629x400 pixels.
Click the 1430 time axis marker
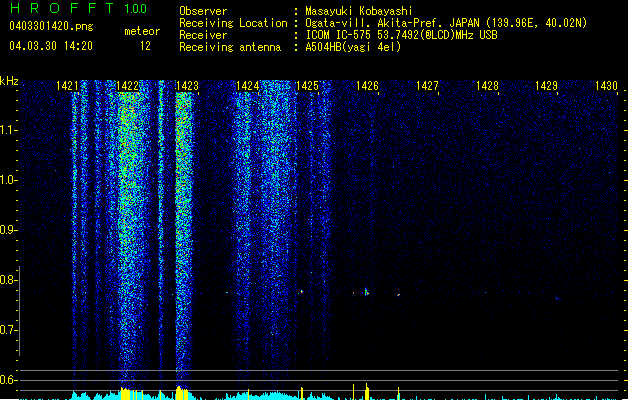click(x=606, y=86)
